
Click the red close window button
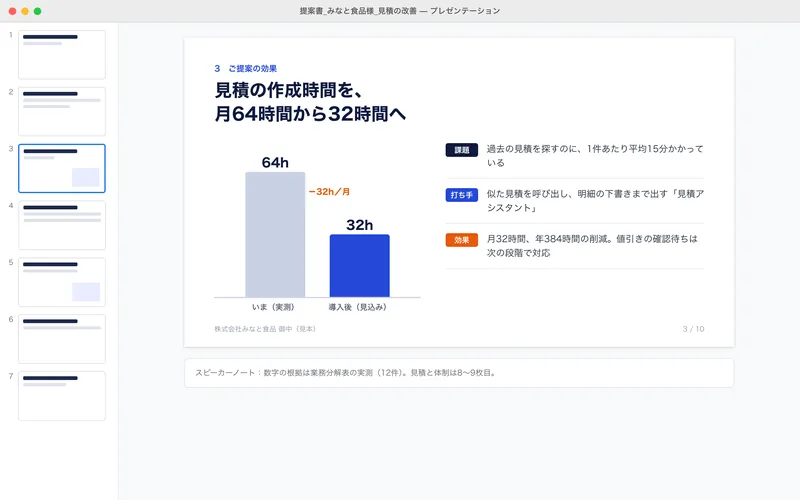pyautogui.click(x=12, y=11)
